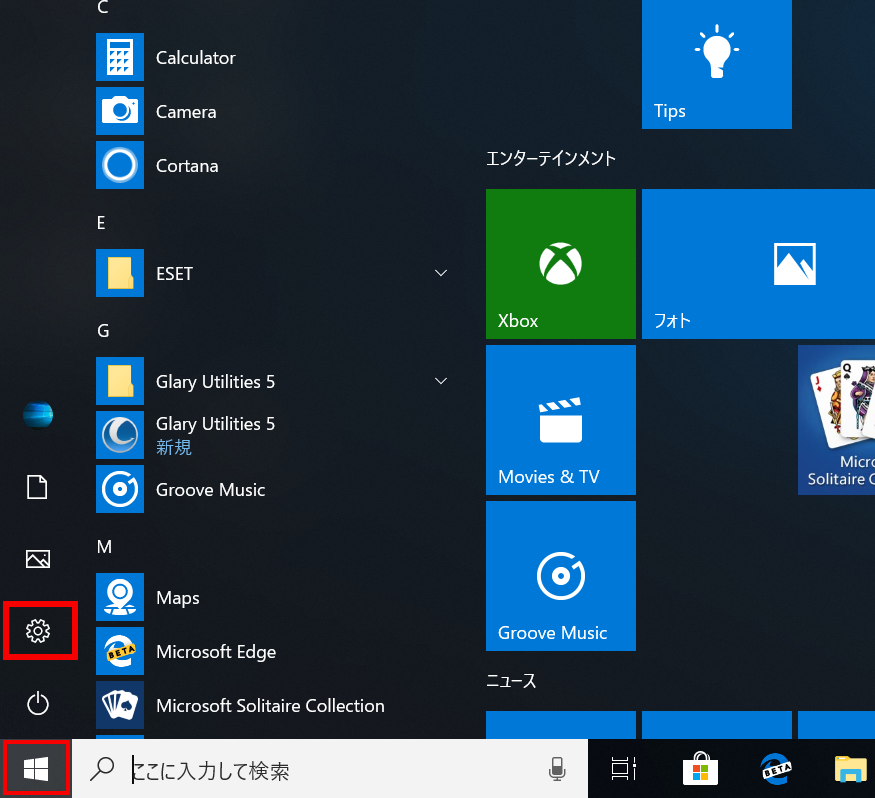875x798 pixels.
Task: Click the ニュース group title
Action: 511,681
